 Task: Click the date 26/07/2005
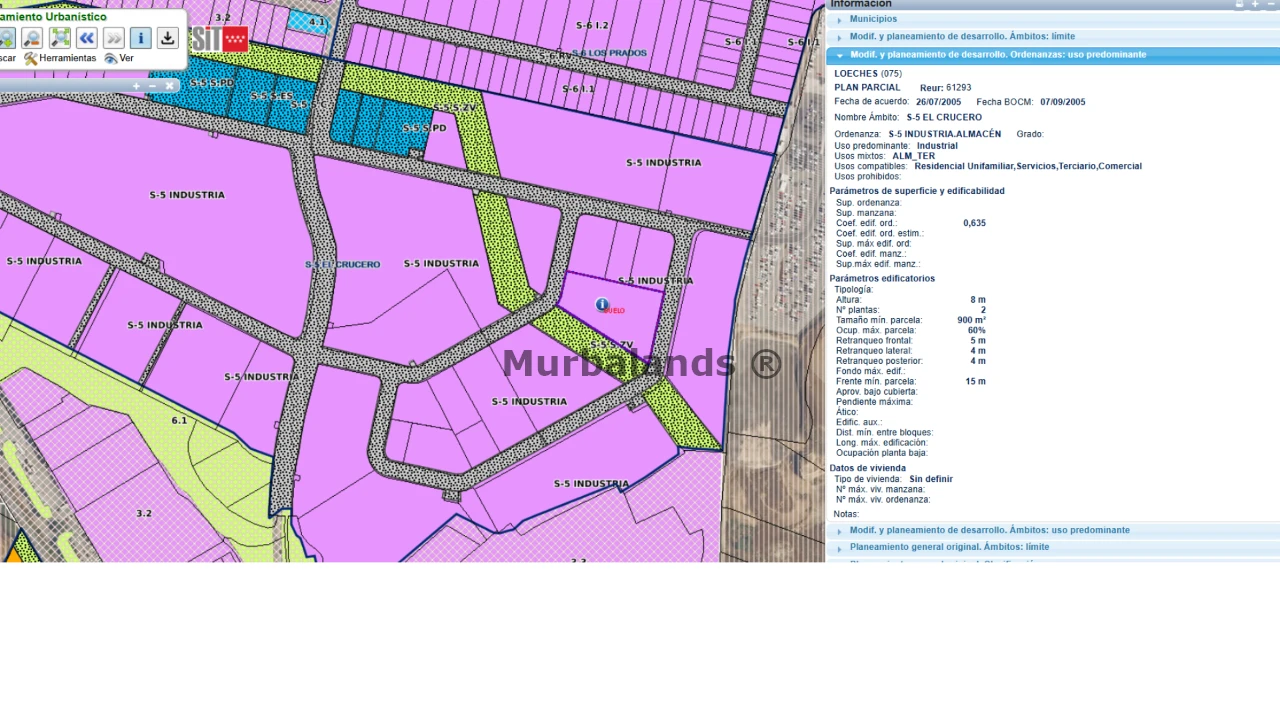tap(938, 102)
